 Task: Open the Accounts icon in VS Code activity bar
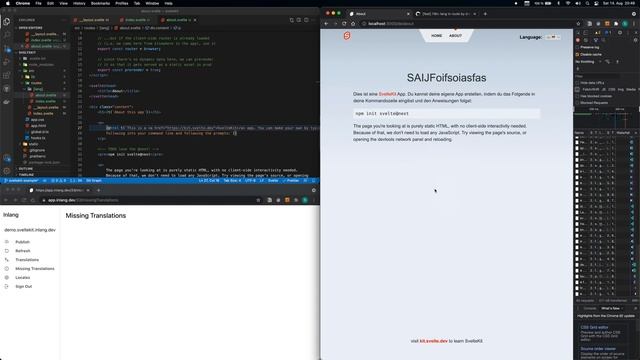[x=7, y=158]
